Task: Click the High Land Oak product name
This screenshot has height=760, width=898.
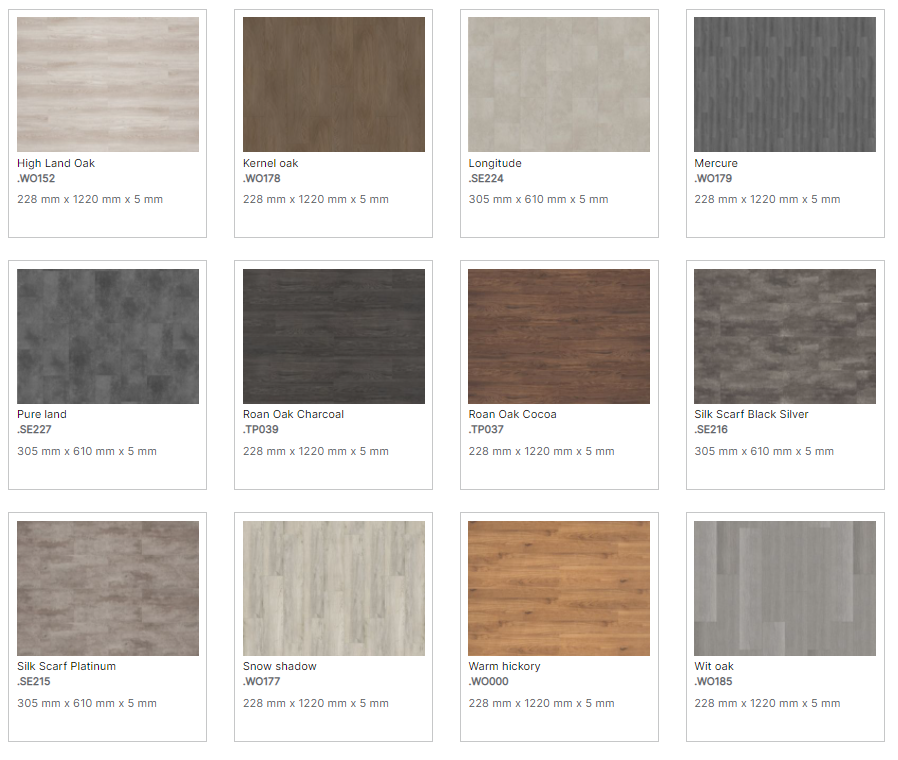Action: coord(56,163)
